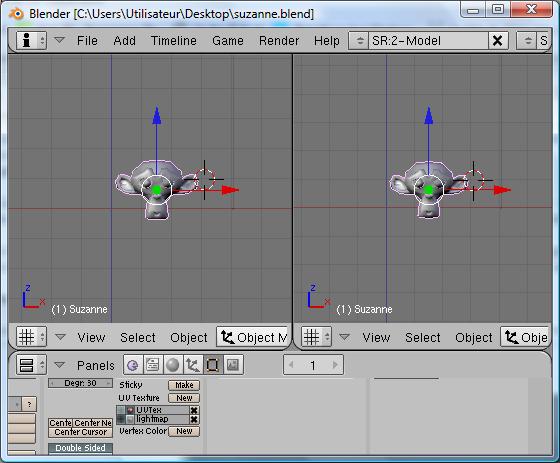Screen dimensions: 560x463
Task: Set lightmap as active UV layer toggle
Action: click(121, 419)
